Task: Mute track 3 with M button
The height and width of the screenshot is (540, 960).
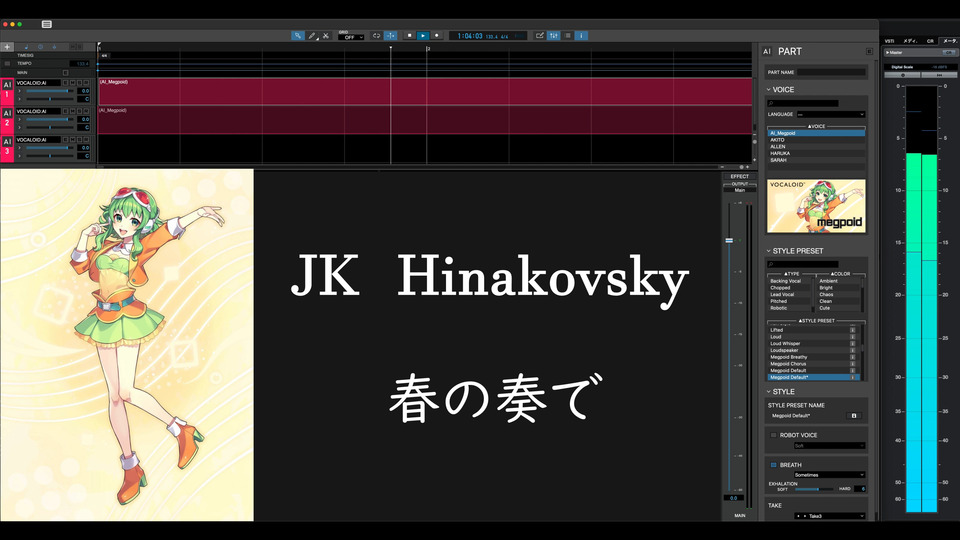Action: click(72, 140)
